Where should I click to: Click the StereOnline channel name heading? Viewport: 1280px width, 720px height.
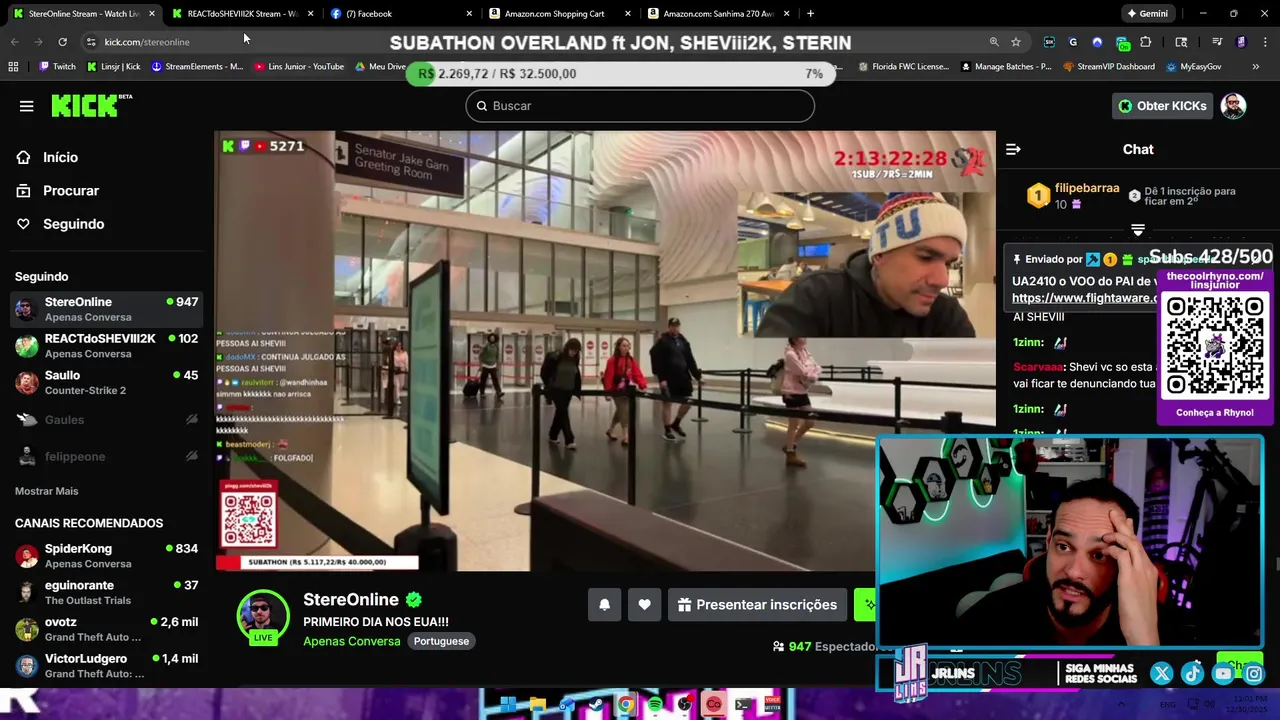[x=351, y=599]
